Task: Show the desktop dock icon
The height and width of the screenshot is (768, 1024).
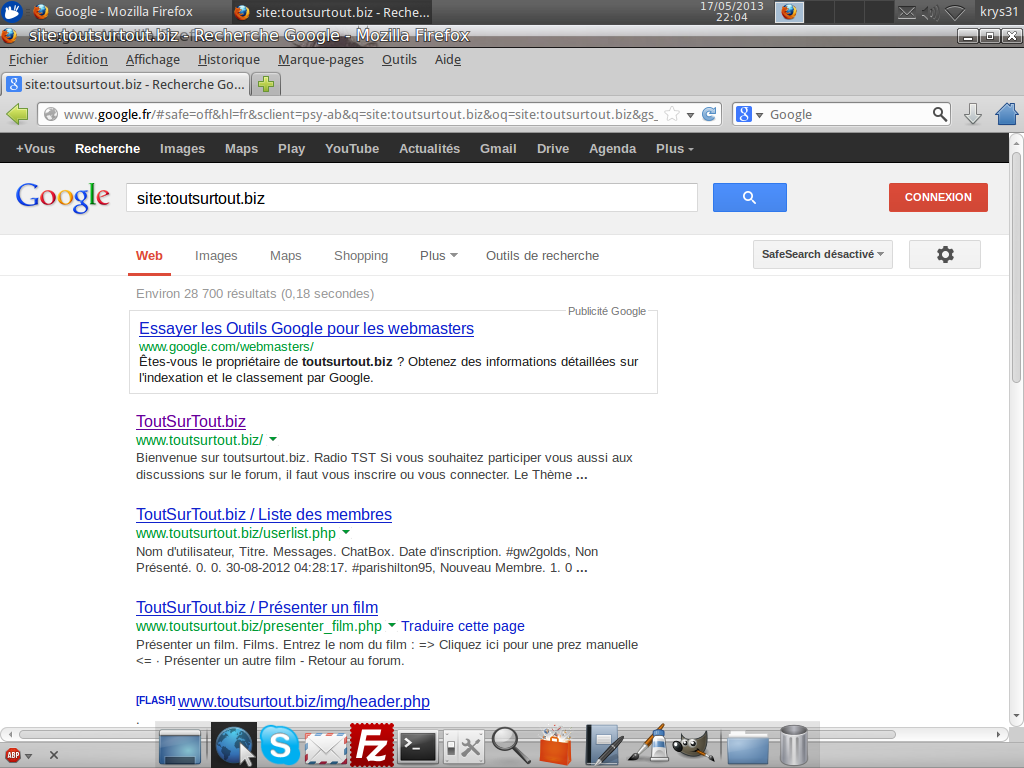Action: click(x=180, y=746)
